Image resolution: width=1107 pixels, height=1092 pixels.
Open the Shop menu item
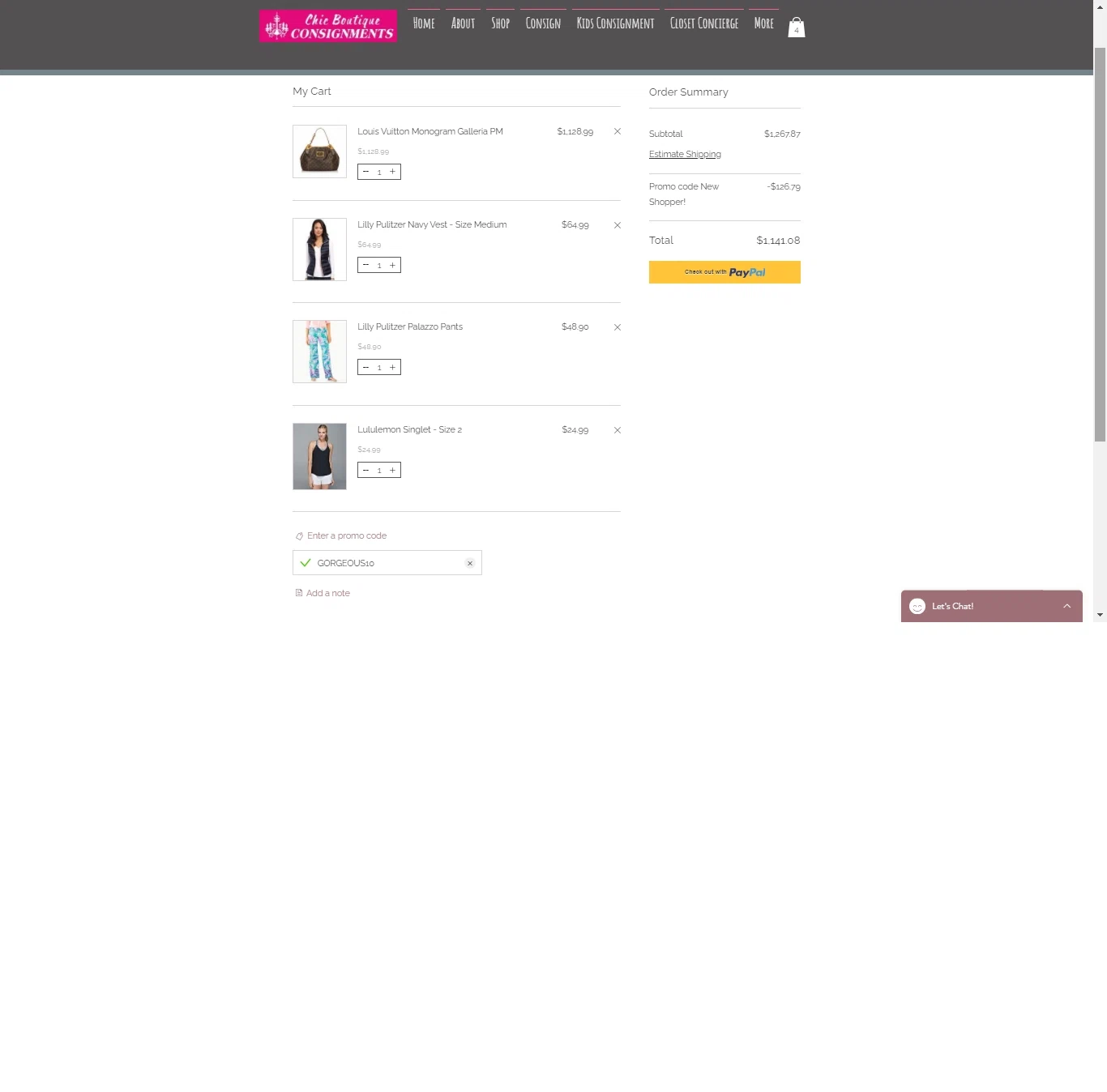tap(500, 23)
